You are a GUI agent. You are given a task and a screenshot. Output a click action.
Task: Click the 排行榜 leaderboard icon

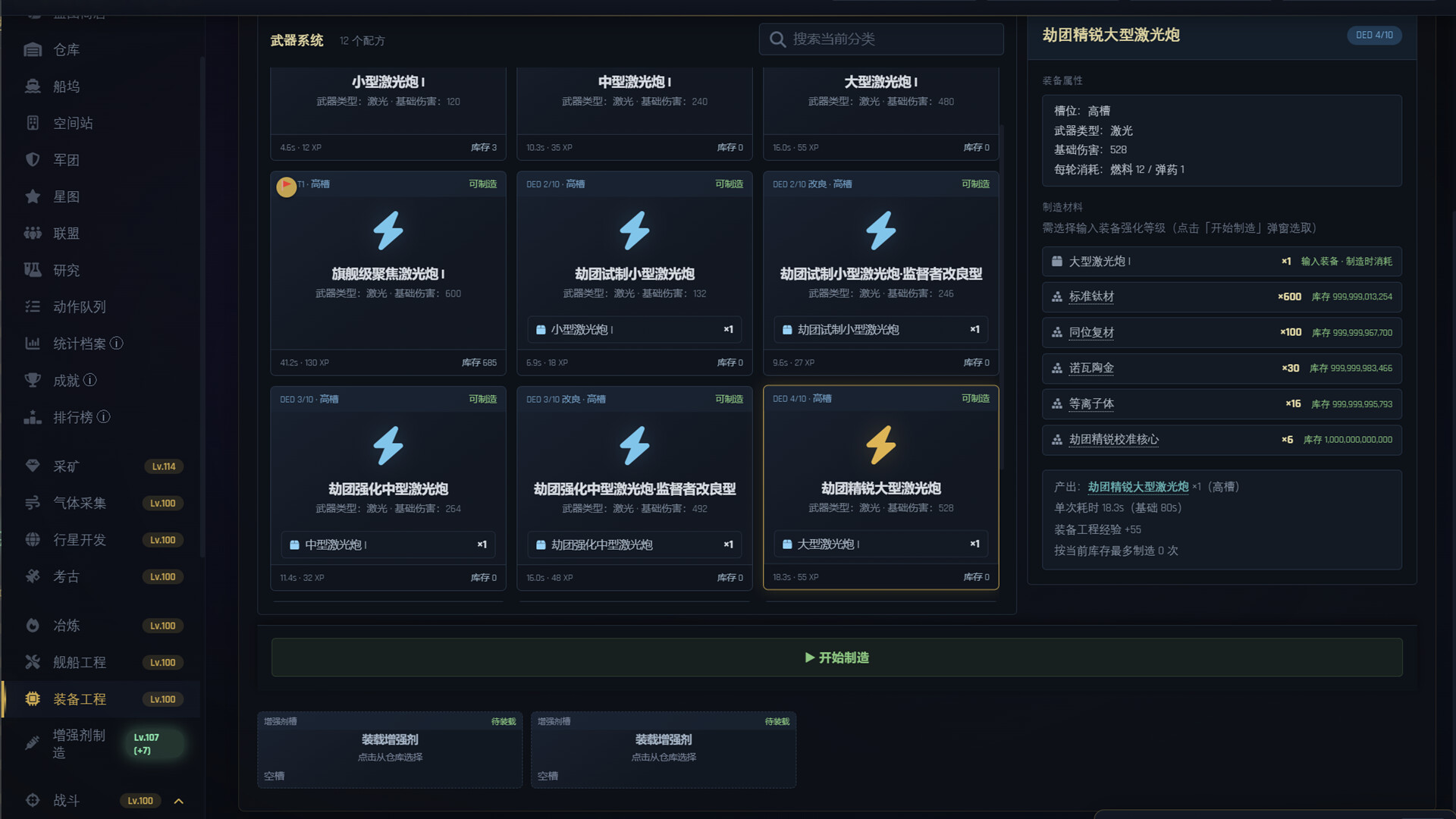point(33,417)
